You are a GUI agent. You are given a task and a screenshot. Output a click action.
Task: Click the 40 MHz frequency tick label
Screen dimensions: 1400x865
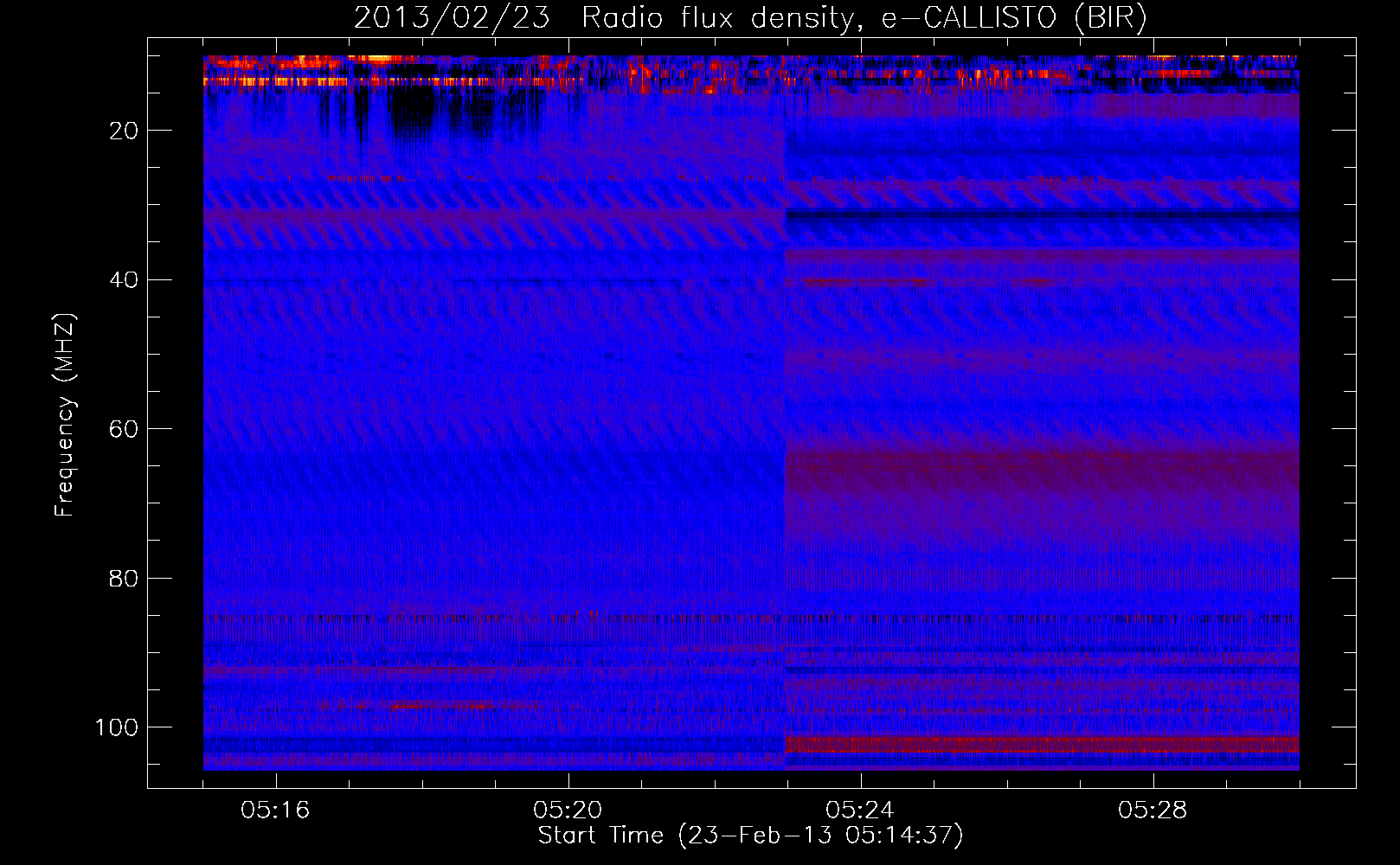[x=124, y=279]
